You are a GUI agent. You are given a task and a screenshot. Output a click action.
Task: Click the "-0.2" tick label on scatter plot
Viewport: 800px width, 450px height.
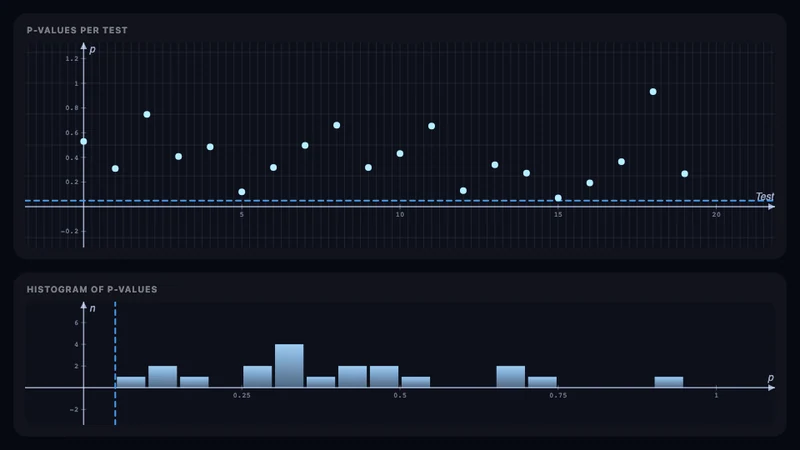point(70,231)
